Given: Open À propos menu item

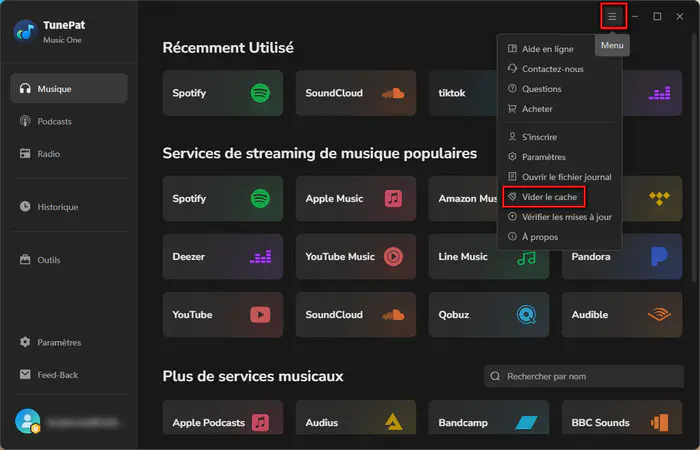Looking at the screenshot, I should [x=559, y=237].
